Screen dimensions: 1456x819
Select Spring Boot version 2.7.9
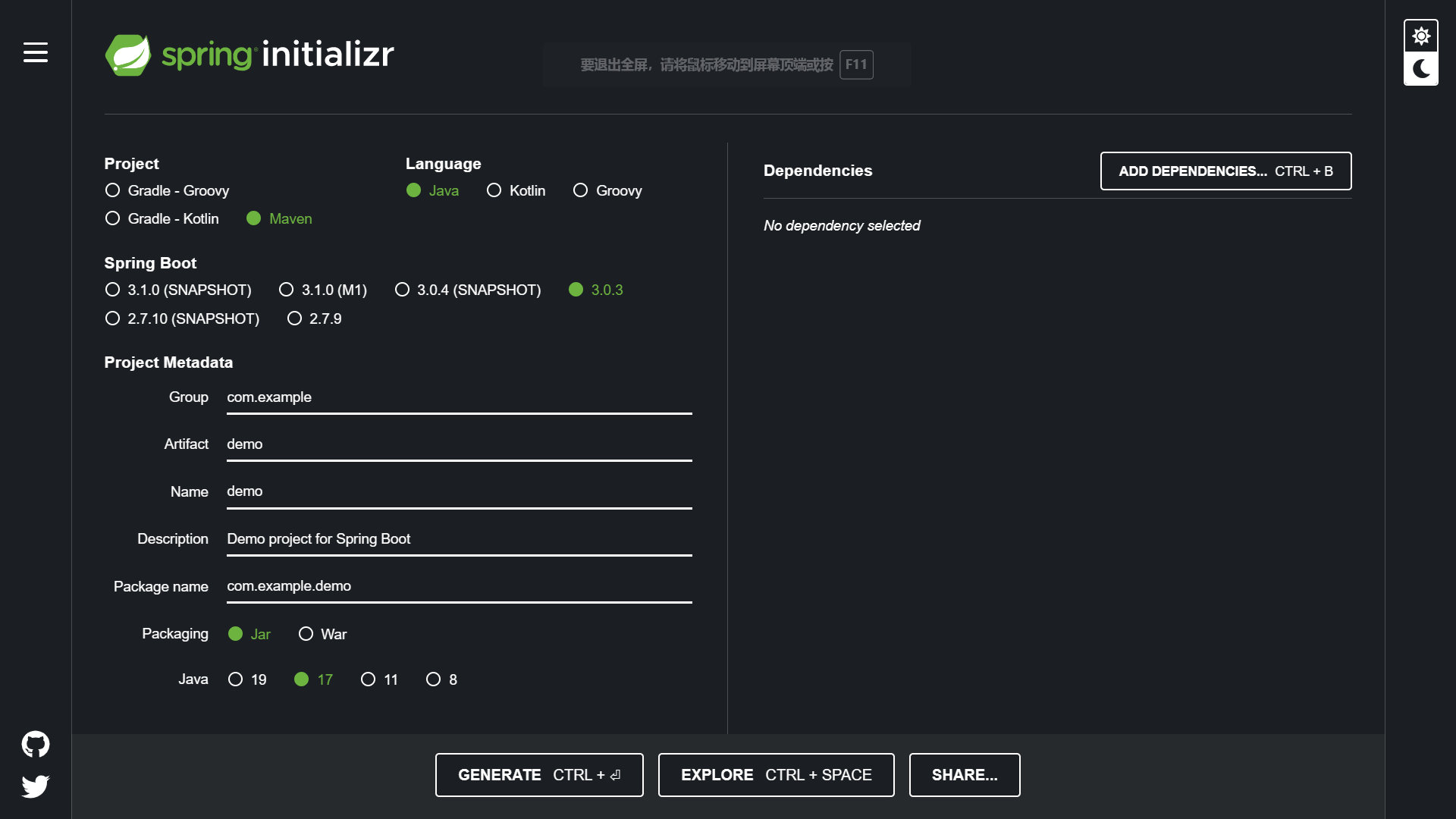coord(295,318)
